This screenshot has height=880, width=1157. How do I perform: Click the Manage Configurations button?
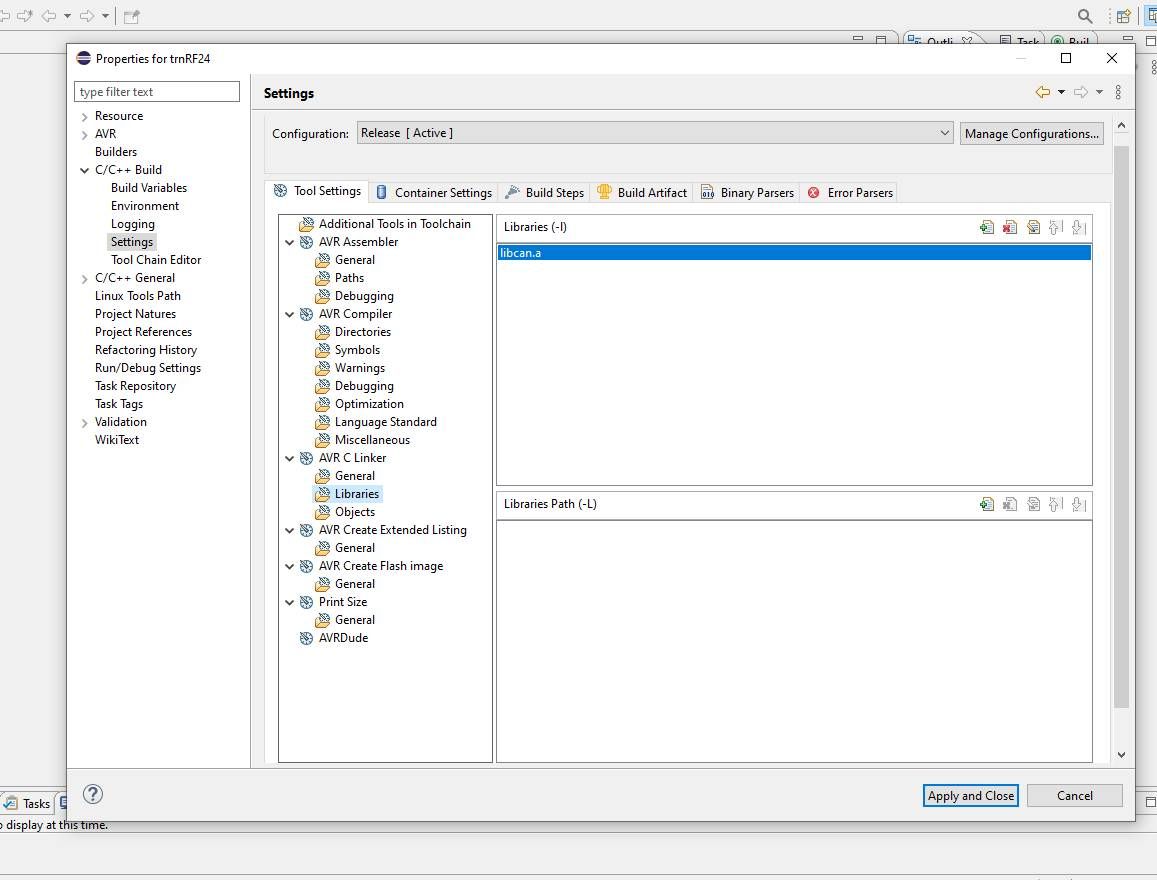point(1032,134)
